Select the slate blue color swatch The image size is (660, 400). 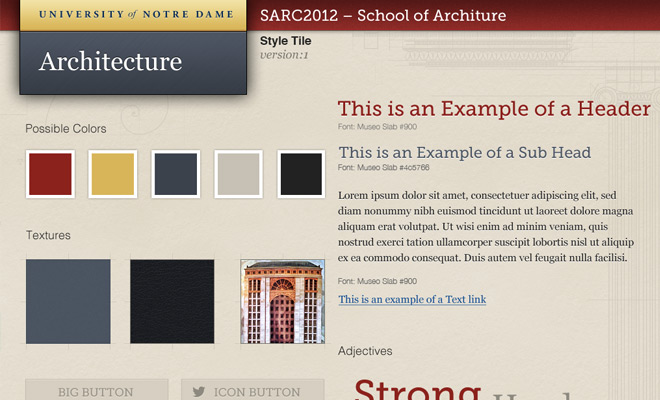[176, 174]
